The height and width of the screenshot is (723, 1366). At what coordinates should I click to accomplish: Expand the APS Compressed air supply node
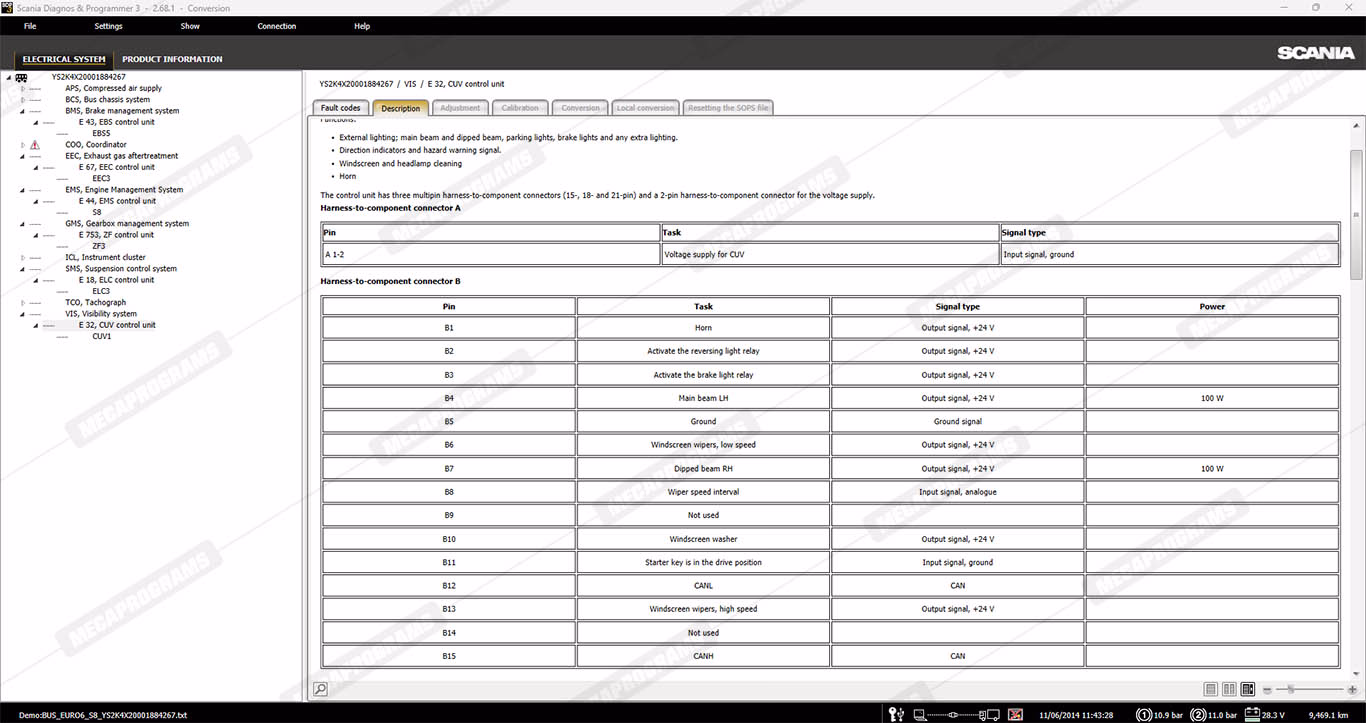click(x=23, y=89)
